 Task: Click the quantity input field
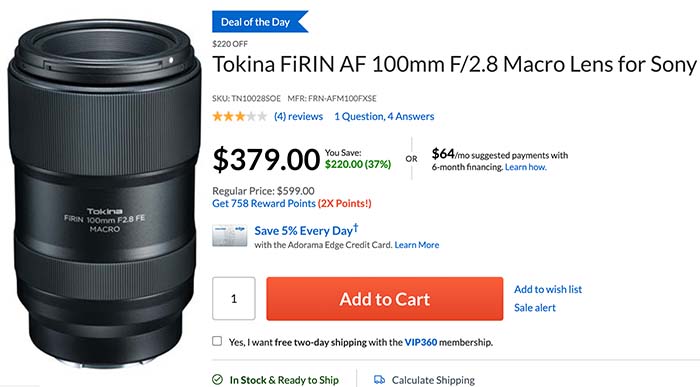pyautogui.click(x=233, y=298)
